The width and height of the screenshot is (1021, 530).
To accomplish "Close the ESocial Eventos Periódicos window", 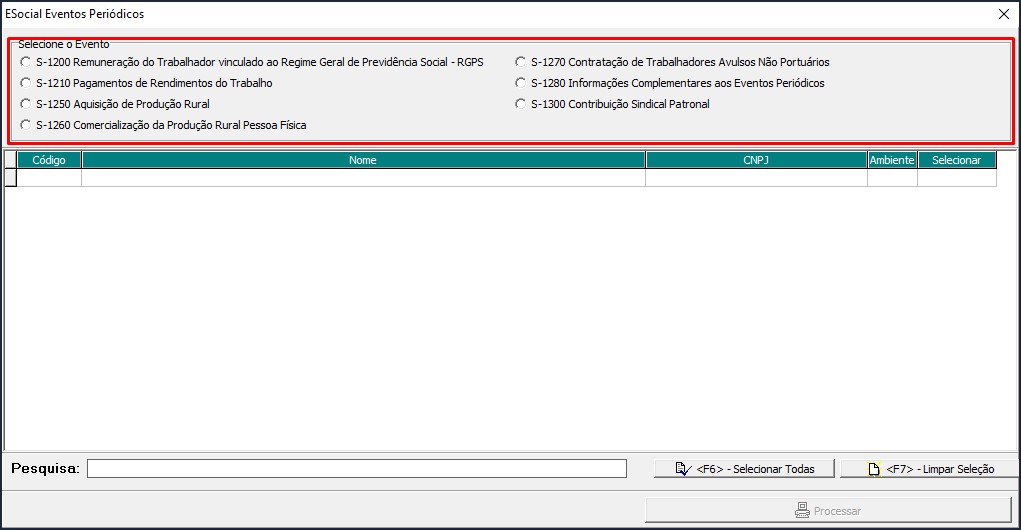I will coord(1004,14).
